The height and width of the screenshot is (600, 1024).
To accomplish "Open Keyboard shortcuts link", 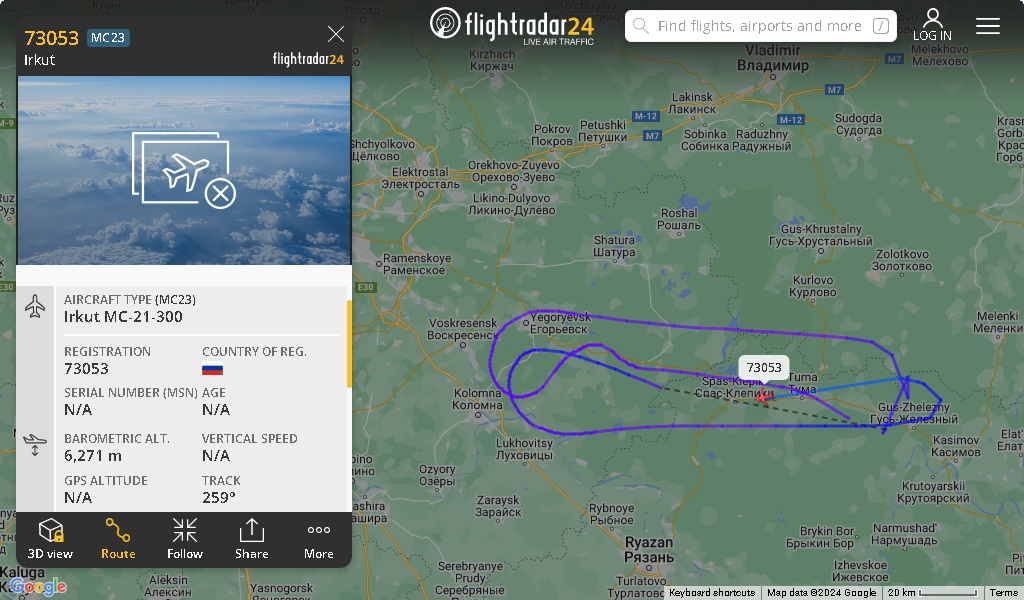I will point(711,593).
